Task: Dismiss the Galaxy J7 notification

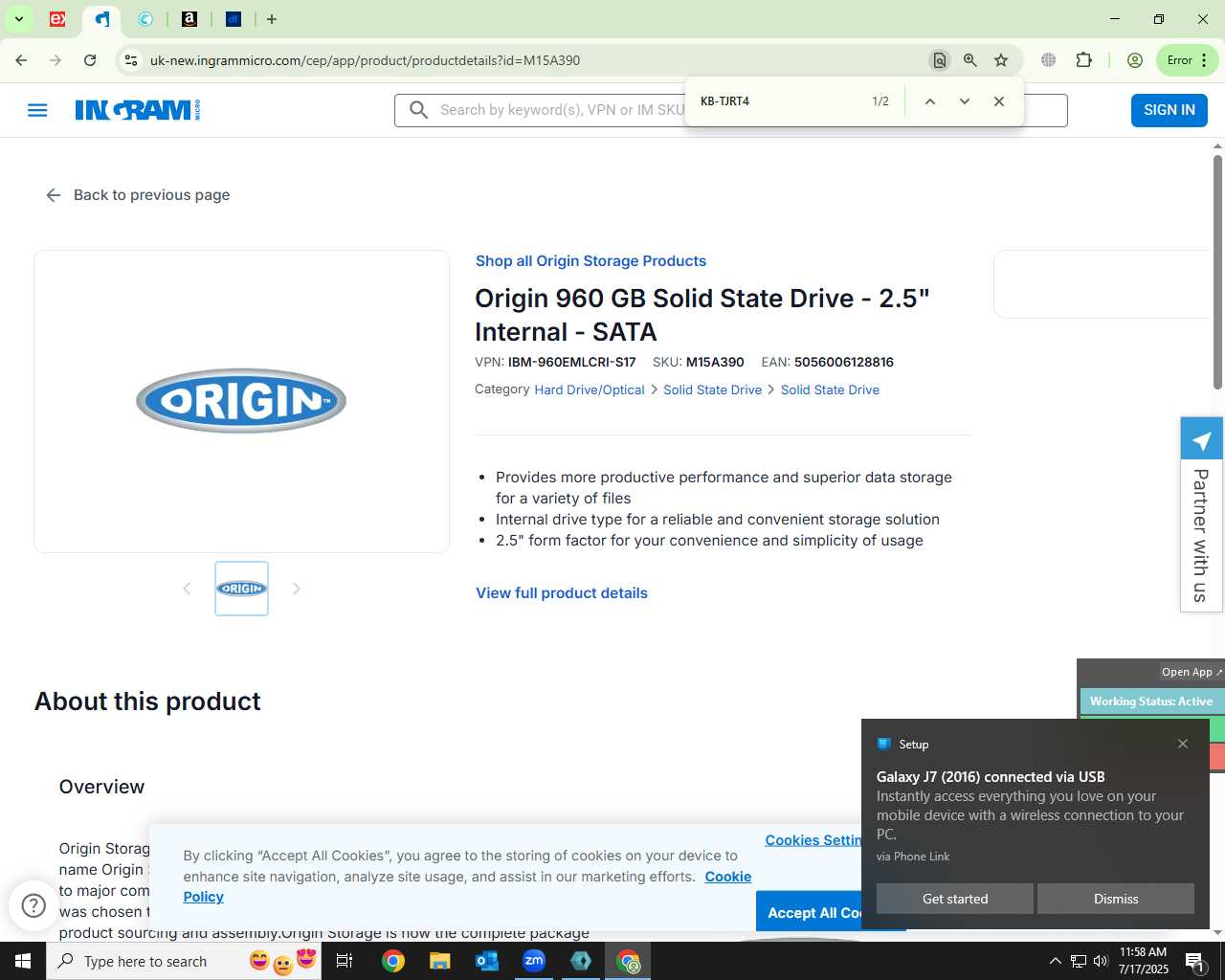Action: coord(1116,899)
